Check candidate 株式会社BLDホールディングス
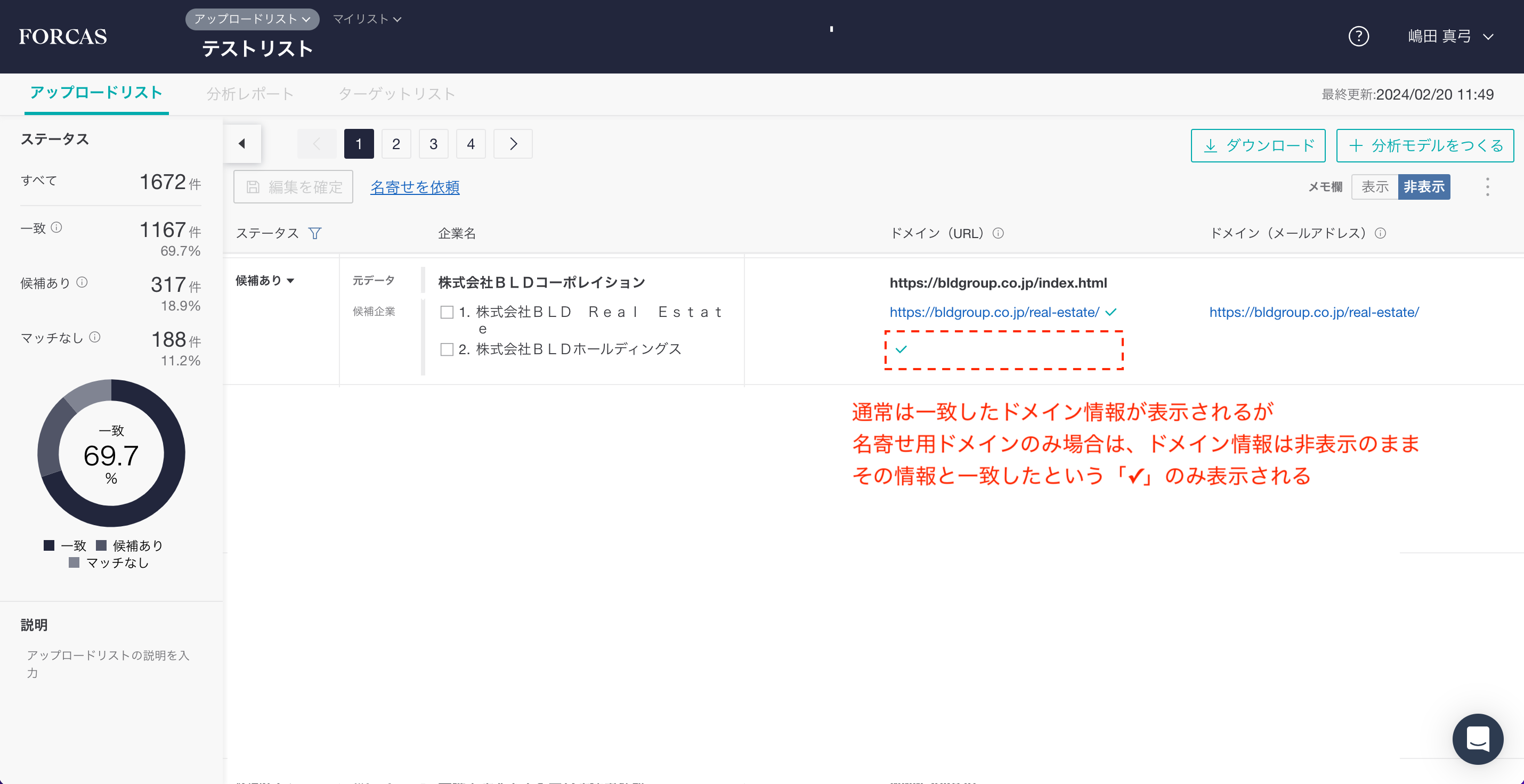Viewport: 1524px width, 784px height. (x=447, y=349)
